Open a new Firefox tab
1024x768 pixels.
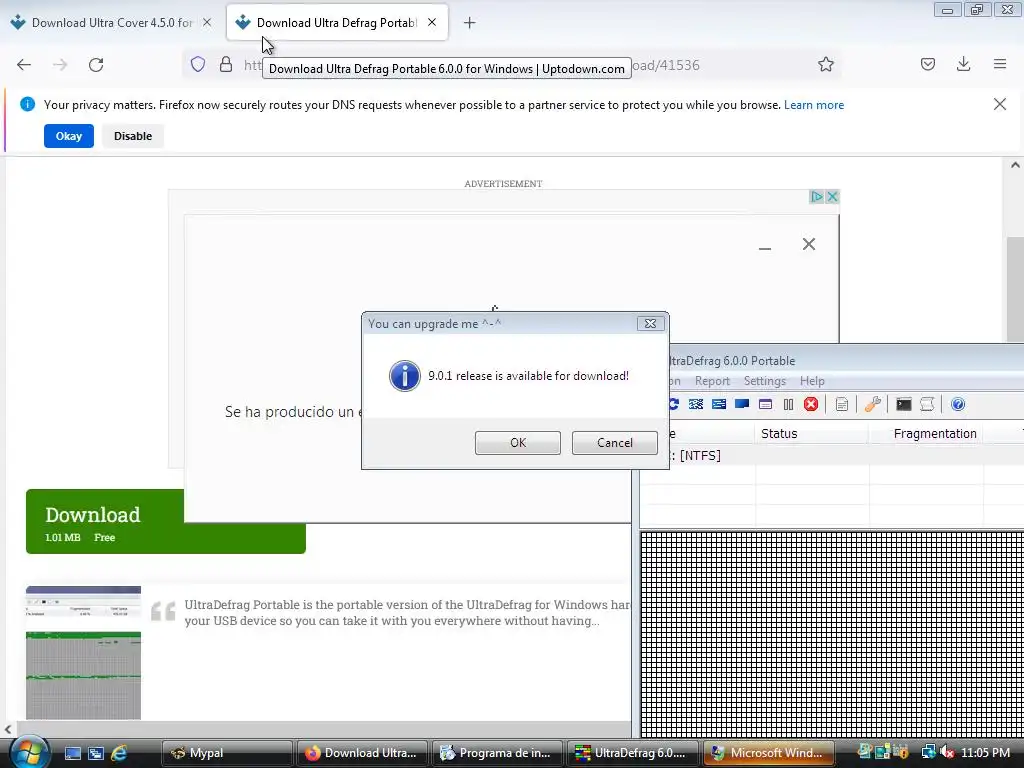coord(469,23)
